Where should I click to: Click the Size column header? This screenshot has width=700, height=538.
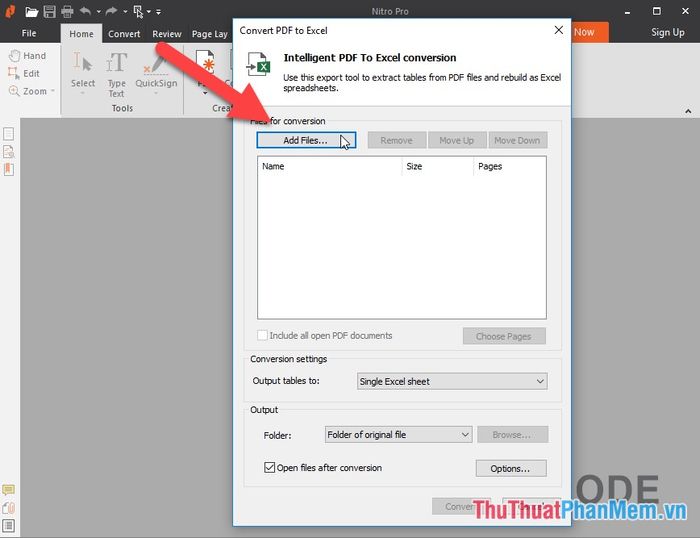[x=438, y=166]
